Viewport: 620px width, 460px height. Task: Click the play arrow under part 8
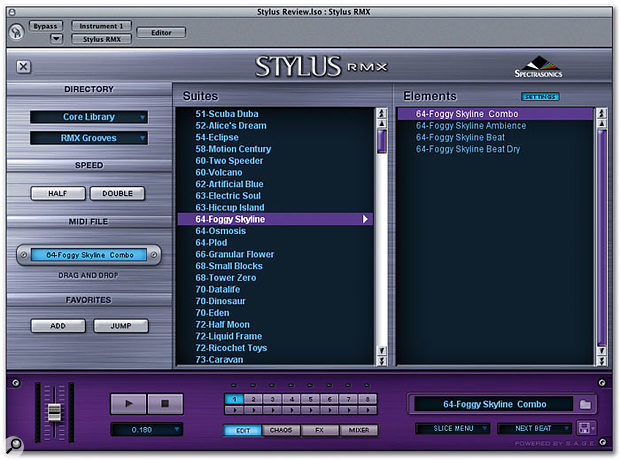pos(367,411)
